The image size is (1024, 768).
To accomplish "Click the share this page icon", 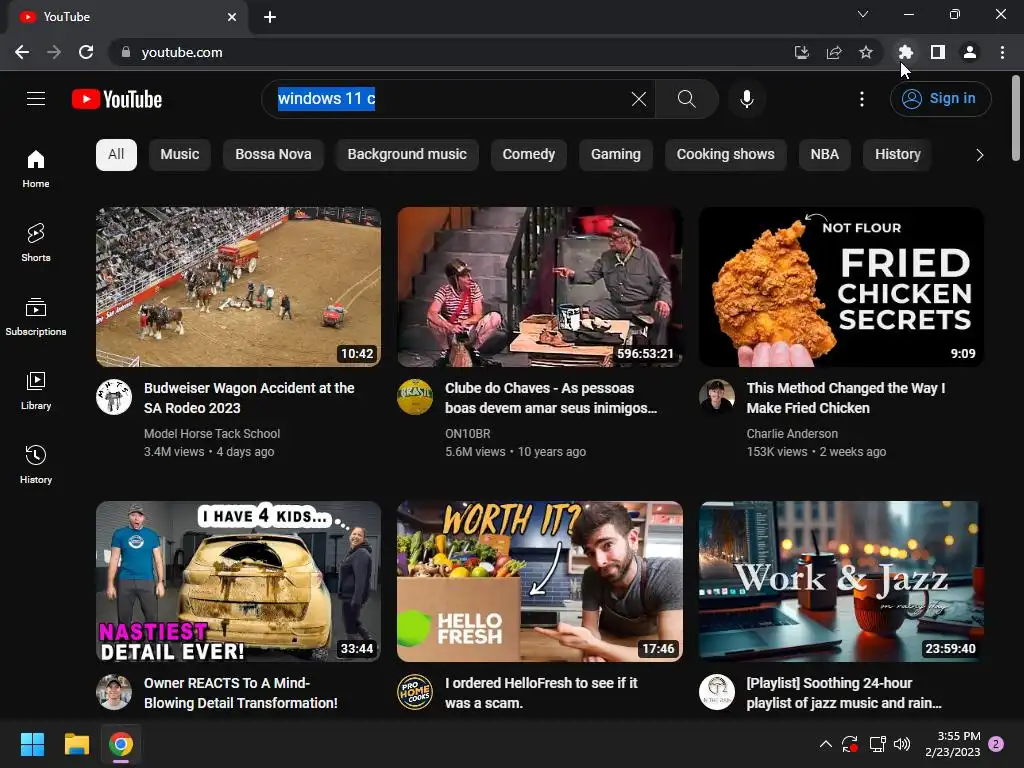I will [x=834, y=52].
